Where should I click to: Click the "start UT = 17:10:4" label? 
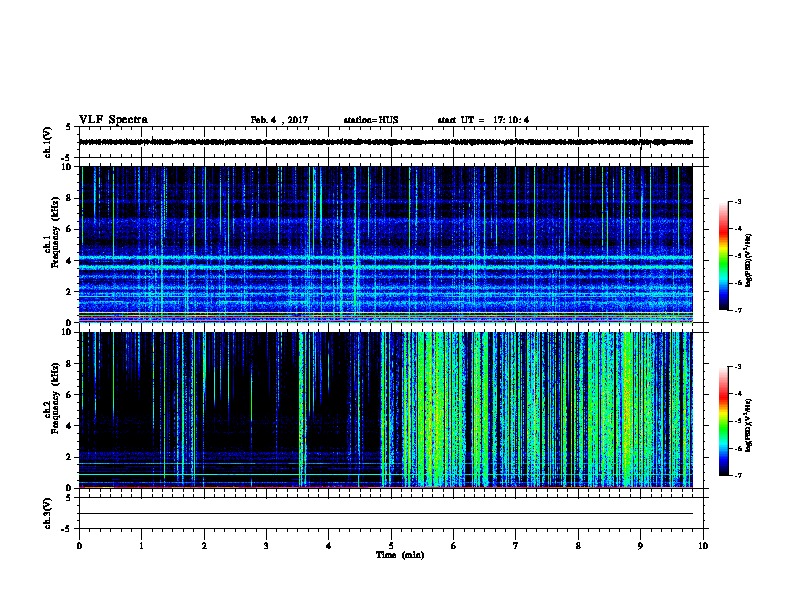click(483, 120)
